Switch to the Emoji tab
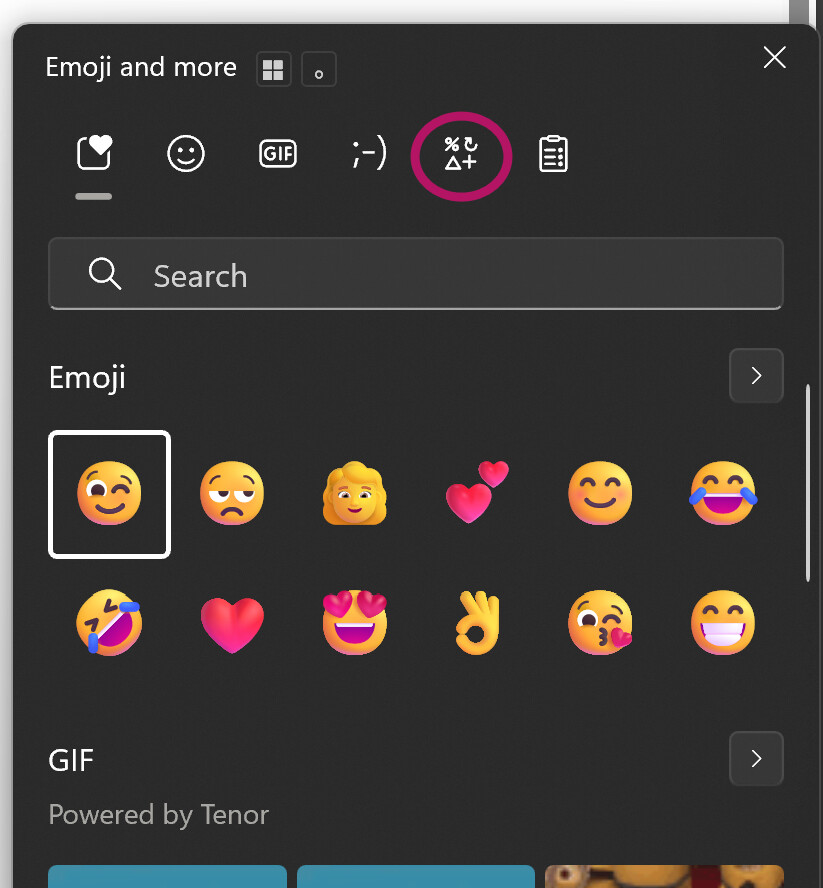 [186, 154]
